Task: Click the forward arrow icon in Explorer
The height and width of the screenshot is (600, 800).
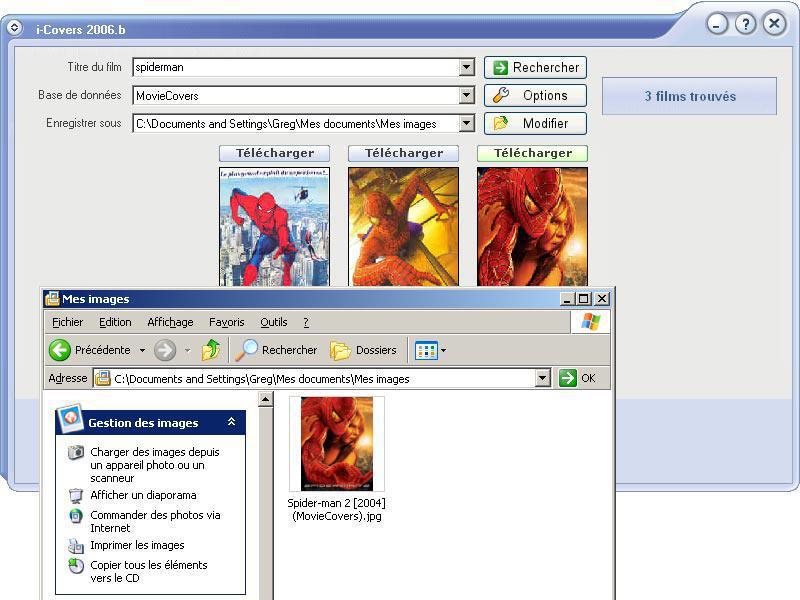Action: 165,351
